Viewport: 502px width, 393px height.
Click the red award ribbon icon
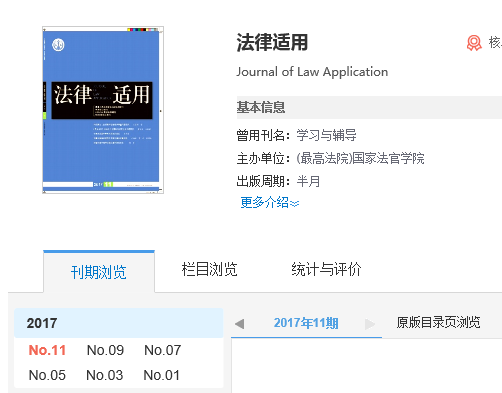tap(474, 43)
